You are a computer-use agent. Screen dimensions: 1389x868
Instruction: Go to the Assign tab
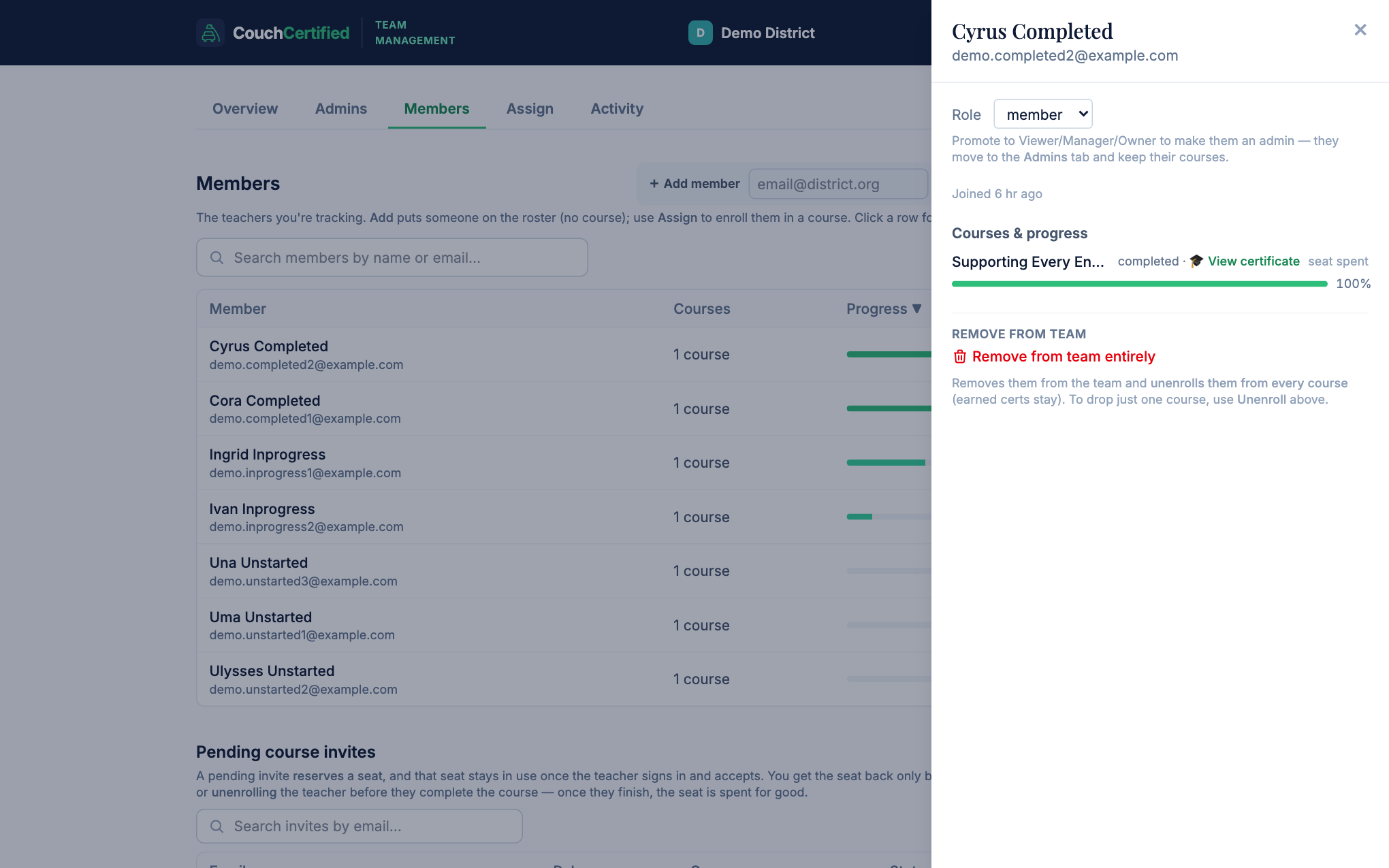coord(530,109)
